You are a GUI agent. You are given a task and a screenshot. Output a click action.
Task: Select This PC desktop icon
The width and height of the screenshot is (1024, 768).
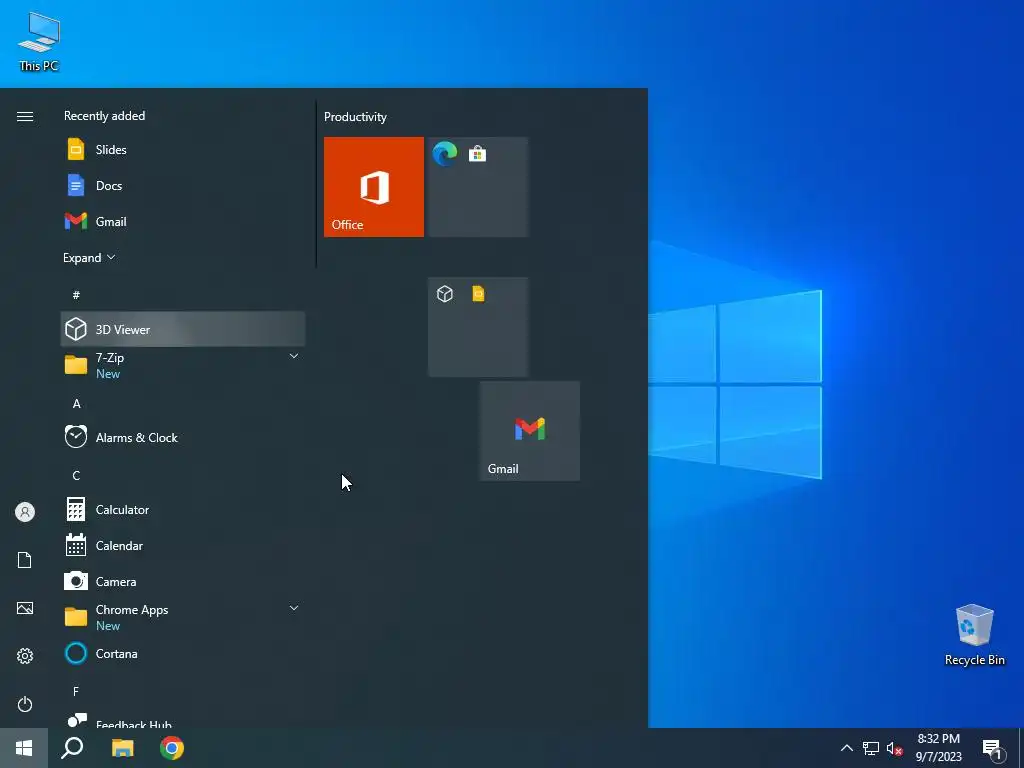click(x=39, y=42)
